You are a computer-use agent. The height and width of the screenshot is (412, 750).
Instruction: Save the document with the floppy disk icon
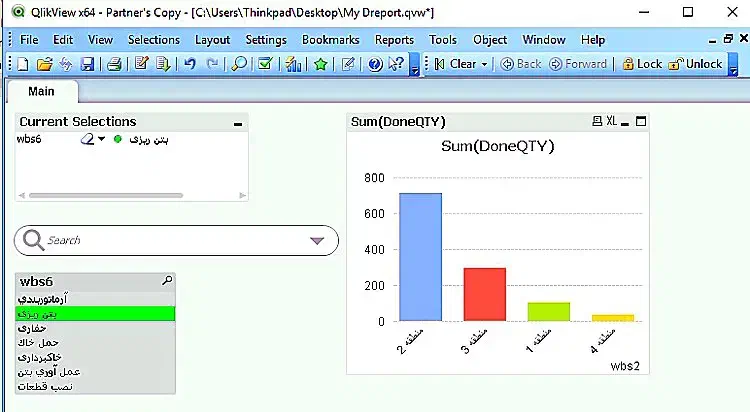pyautogui.click(x=87, y=64)
